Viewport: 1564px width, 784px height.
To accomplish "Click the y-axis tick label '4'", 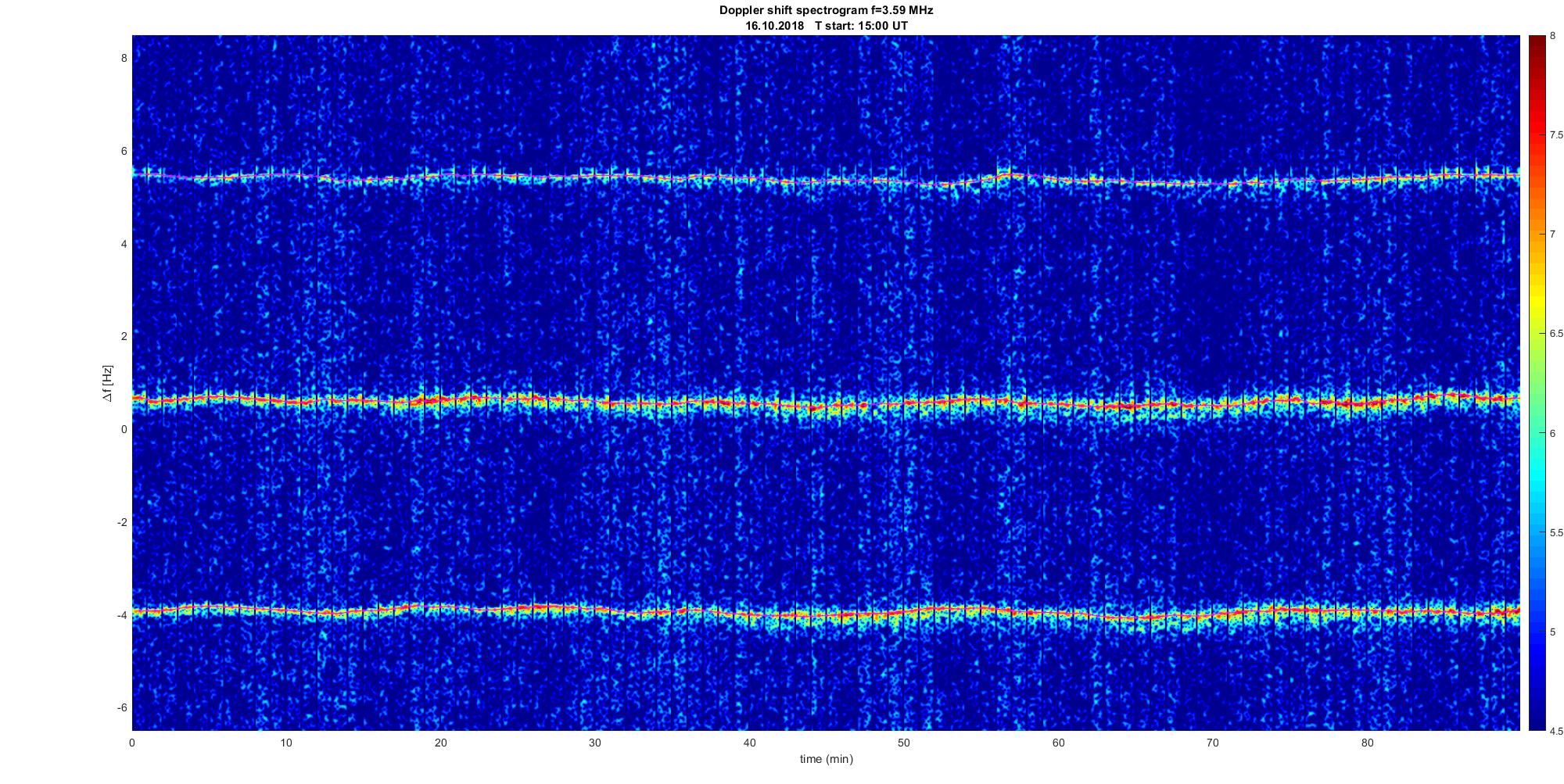I will (x=124, y=244).
